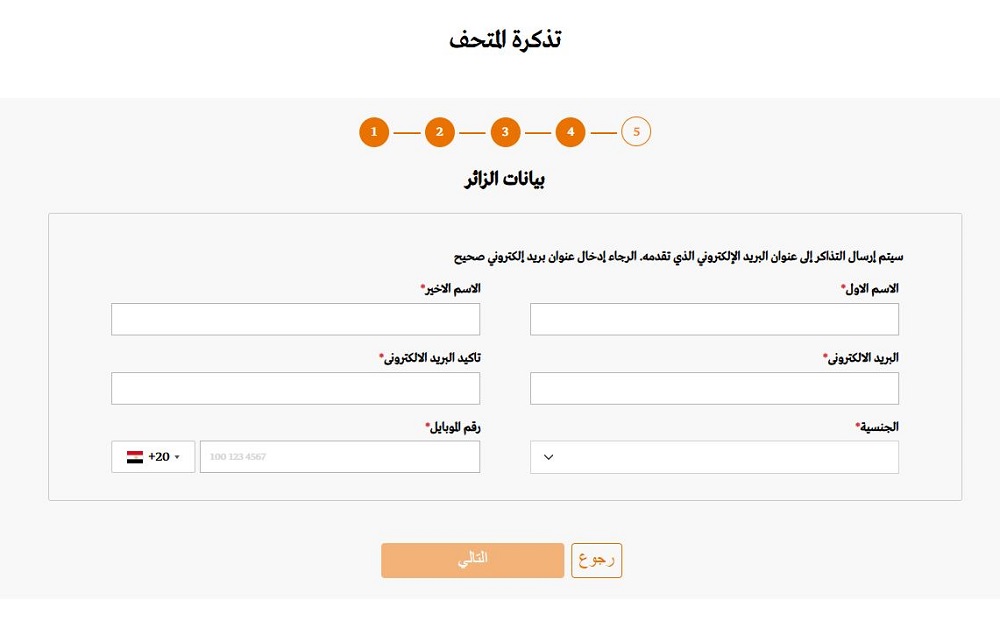The height and width of the screenshot is (642, 1000).
Task: Click the mobile number input field
Action: tap(339, 457)
